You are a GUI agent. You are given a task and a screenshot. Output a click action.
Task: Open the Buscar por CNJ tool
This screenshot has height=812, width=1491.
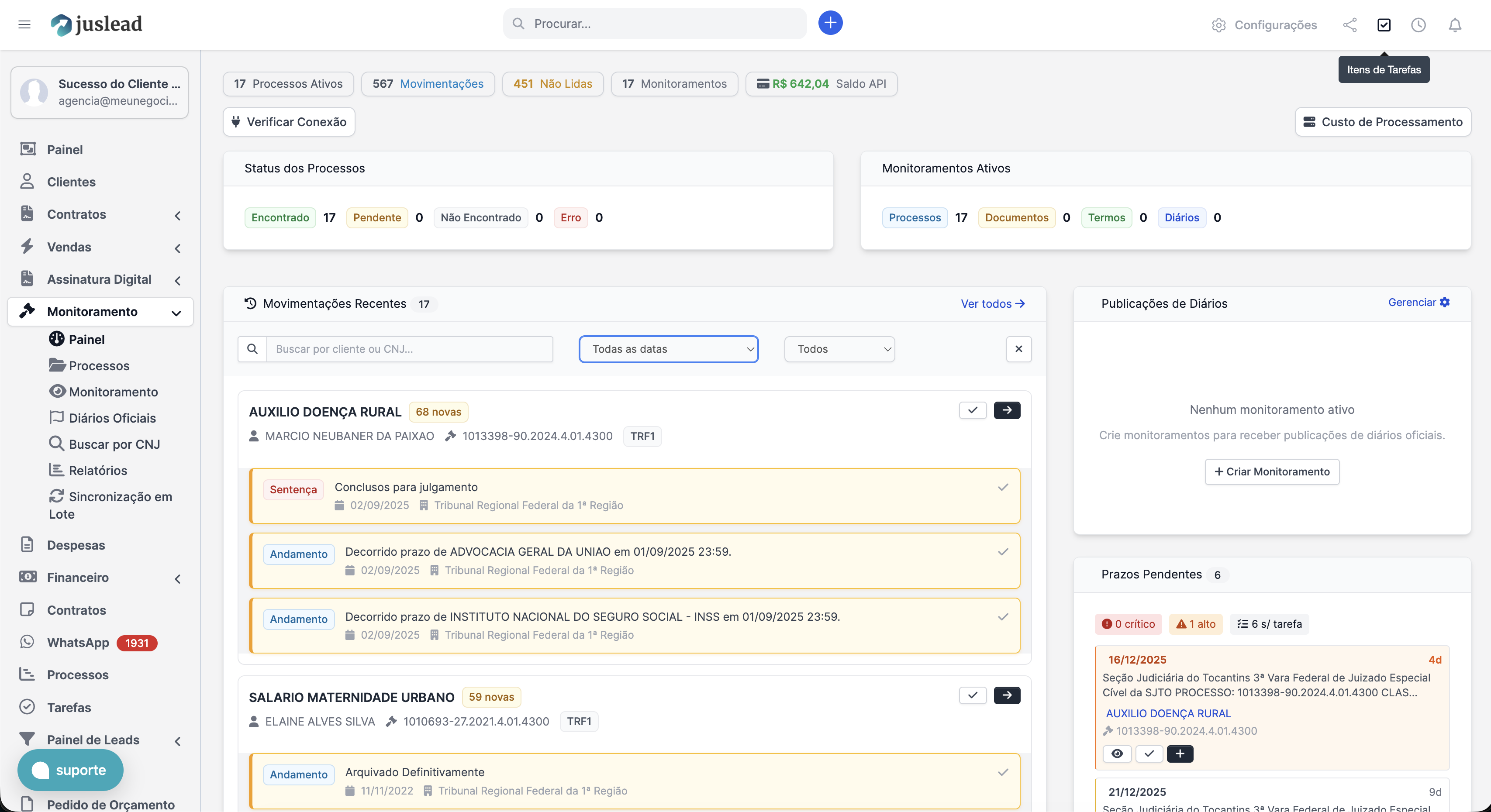click(114, 444)
